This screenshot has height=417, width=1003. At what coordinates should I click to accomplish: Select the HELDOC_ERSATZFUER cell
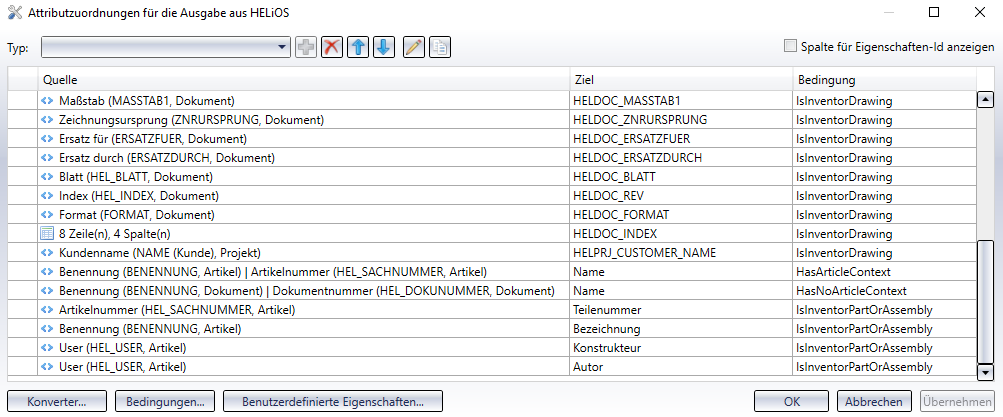coord(681,139)
